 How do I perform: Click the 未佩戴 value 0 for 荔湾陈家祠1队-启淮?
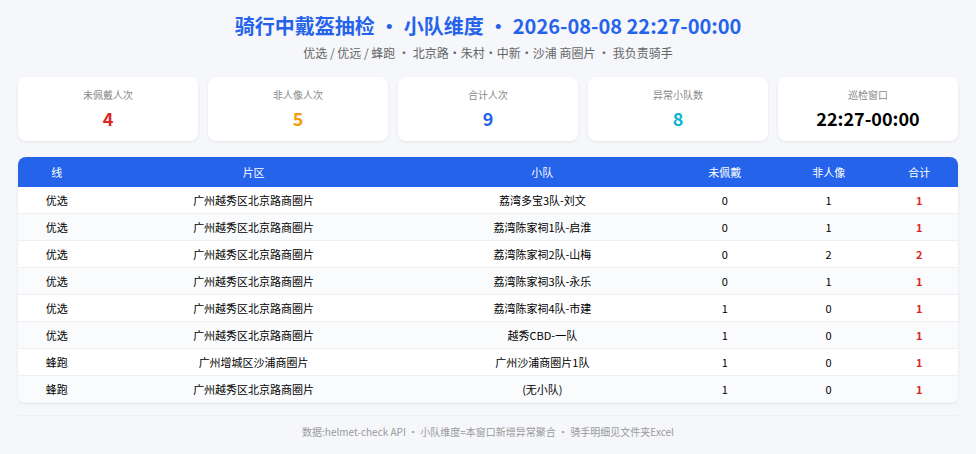point(725,228)
